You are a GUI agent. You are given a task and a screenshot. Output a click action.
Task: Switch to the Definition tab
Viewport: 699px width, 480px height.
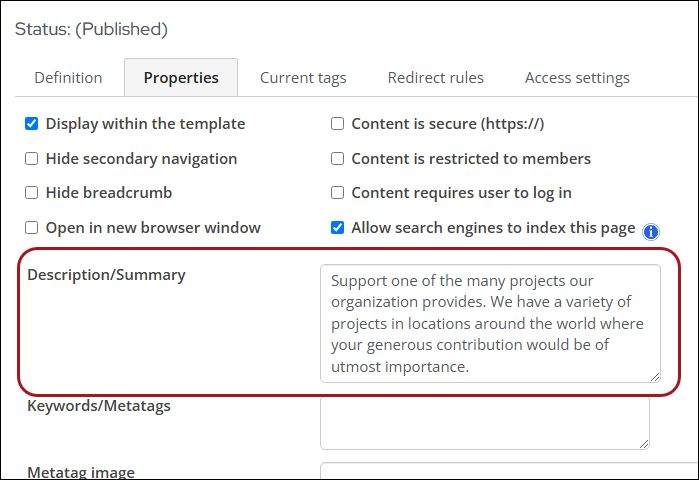pos(68,78)
